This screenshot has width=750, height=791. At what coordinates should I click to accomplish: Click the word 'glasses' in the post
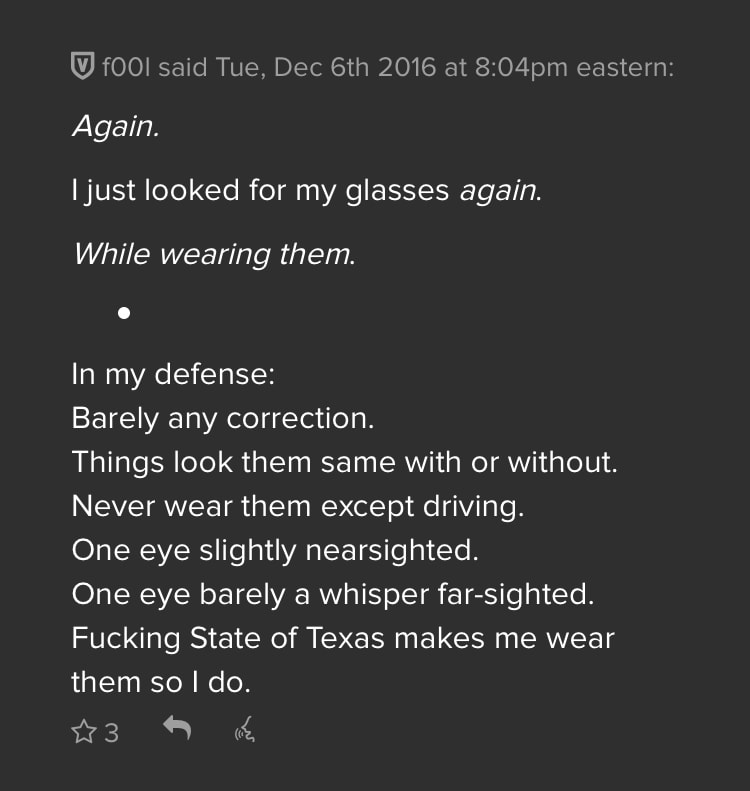[x=396, y=190]
